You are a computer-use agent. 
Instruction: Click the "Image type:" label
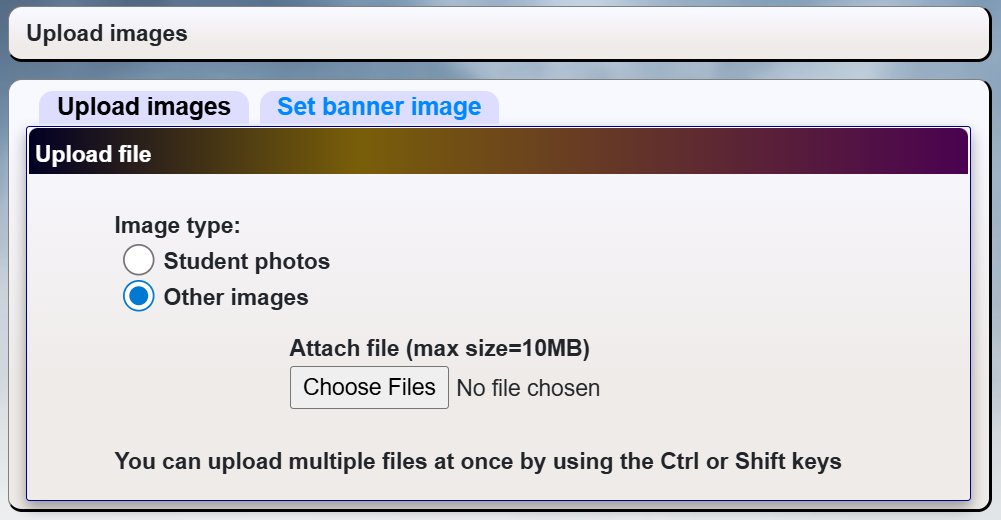click(x=177, y=226)
